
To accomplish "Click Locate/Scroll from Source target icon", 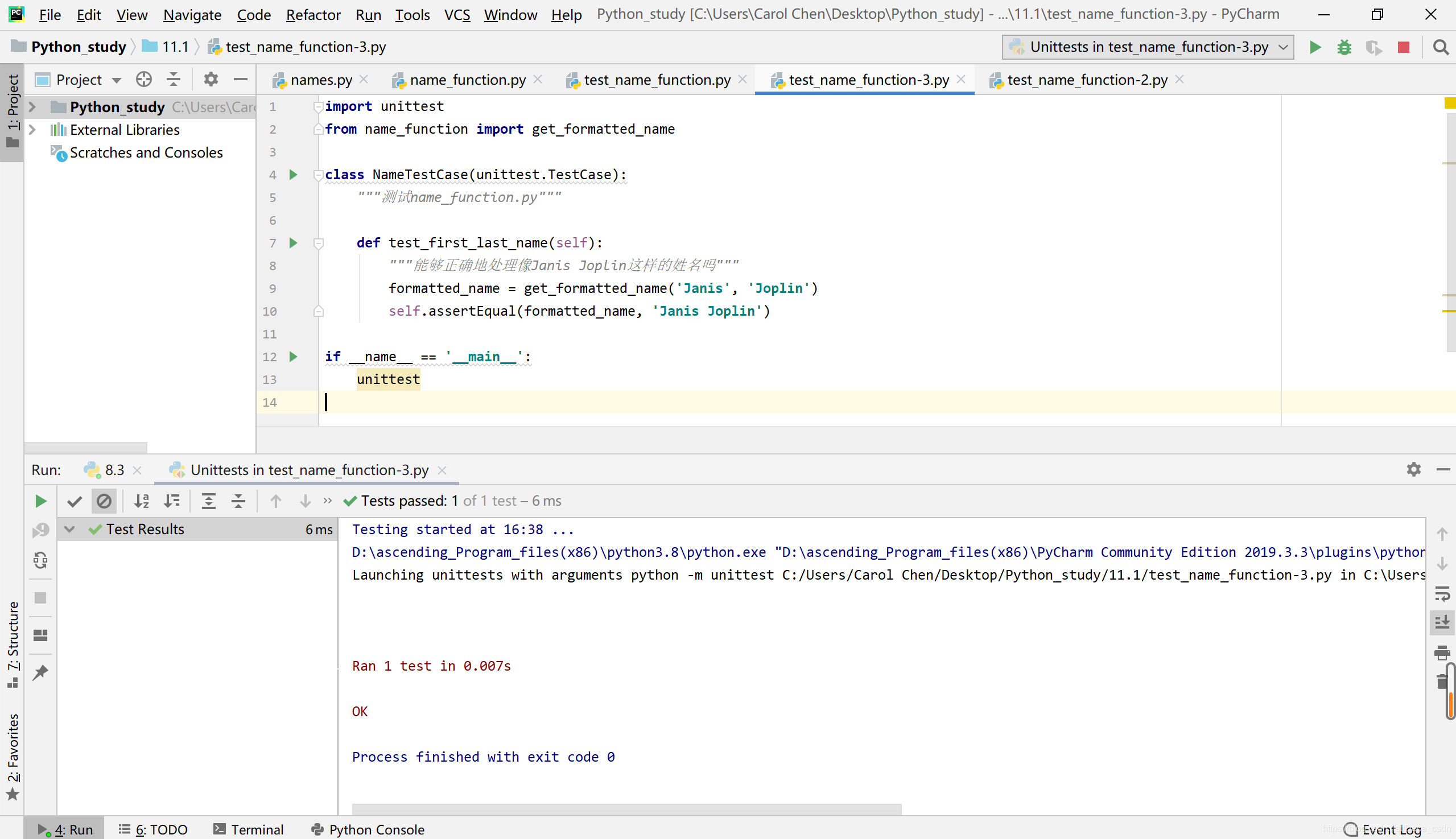I will click(144, 80).
